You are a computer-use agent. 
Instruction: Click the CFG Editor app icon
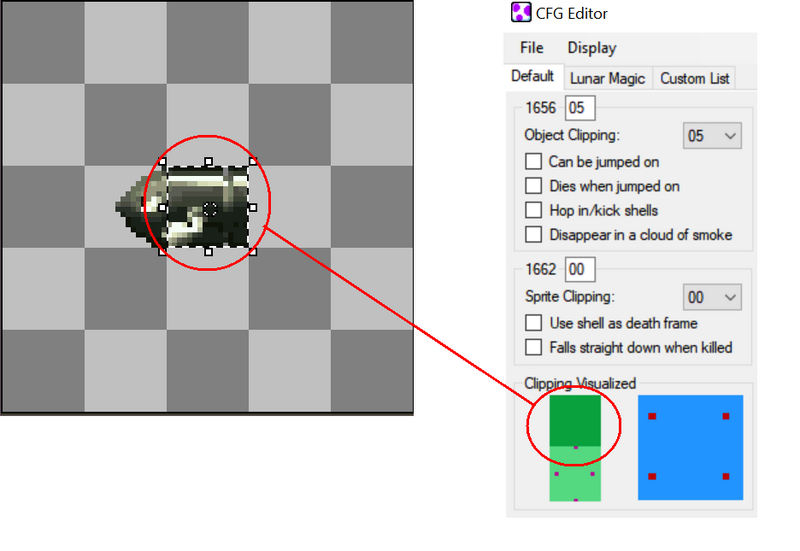[521, 12]
